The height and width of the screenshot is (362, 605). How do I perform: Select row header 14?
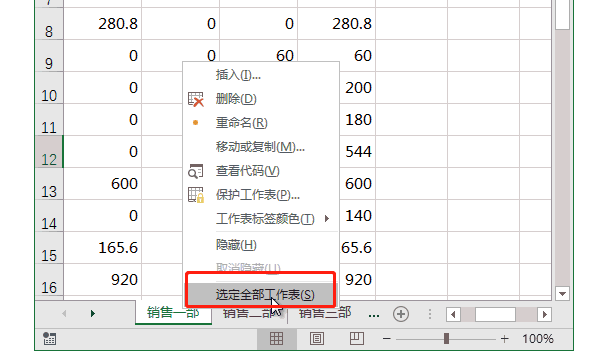pyautogui.click(x=49, y=216)
